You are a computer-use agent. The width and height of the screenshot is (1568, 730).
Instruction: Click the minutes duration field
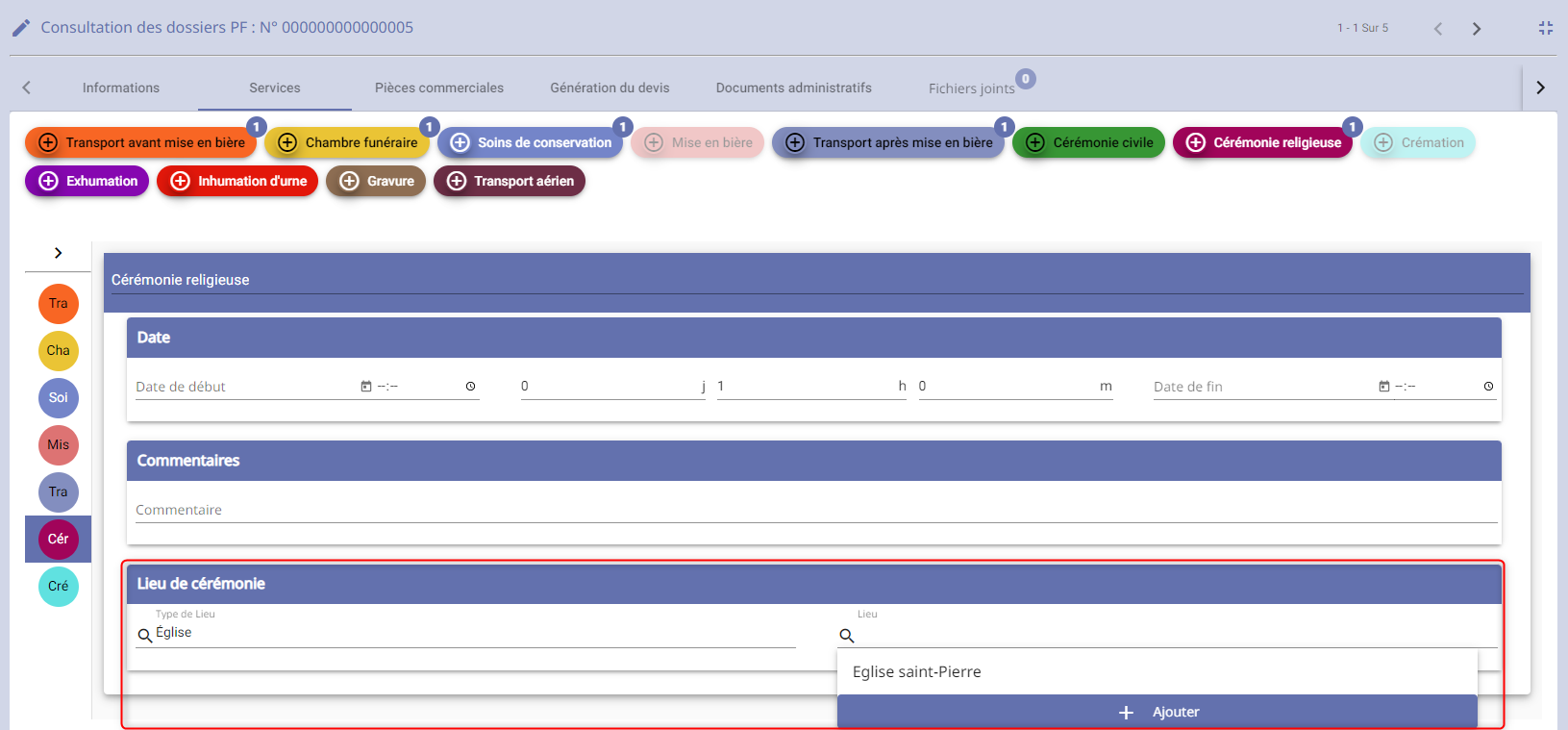(1015, 387)
